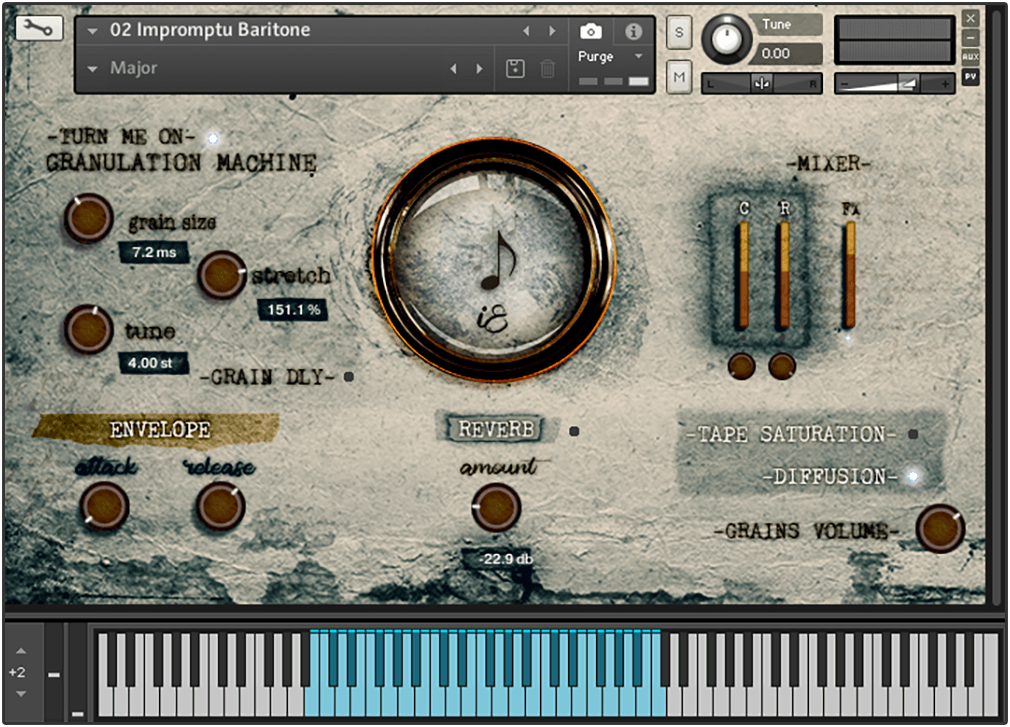
Task: Enable the Grain DLY switch
Action: [x=348, y=377]
